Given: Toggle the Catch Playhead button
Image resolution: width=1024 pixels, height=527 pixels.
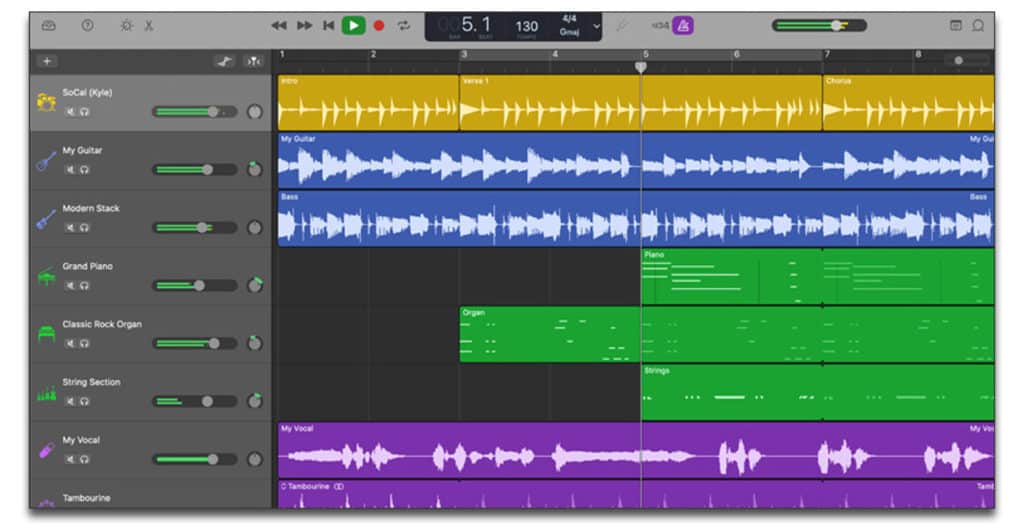Looking at the screenshot, I should click(253, 61).
